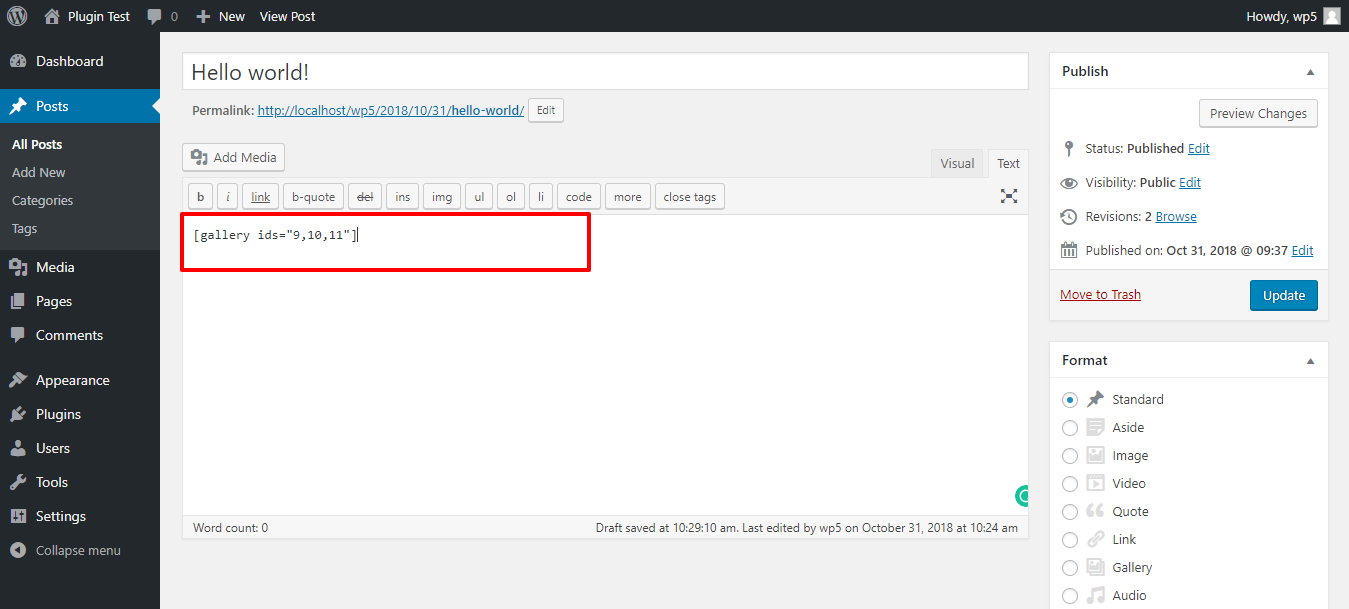Select the Image post format
The width and height of the screenshot is (1349, 609).
click(1070, 455)
